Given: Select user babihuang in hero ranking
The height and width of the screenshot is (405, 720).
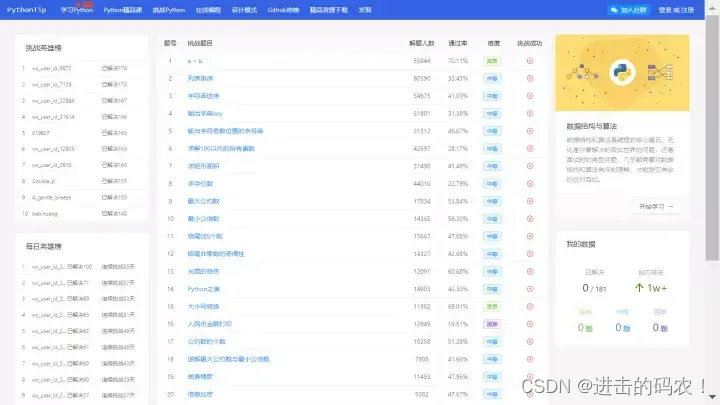Looking at the screenshot, I should coord(45,214).
